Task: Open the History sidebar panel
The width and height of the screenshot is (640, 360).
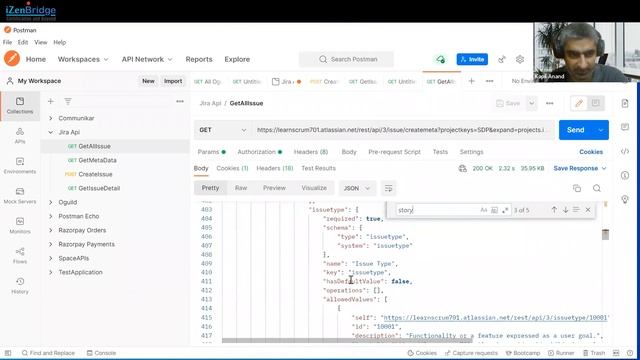Action: coord(20,286)
